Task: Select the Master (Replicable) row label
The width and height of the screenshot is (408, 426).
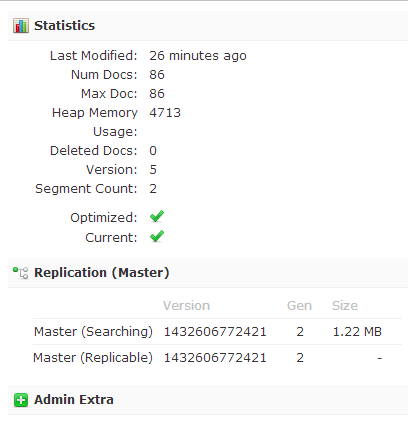Action: pyautogui.click(x=93, y=358)
